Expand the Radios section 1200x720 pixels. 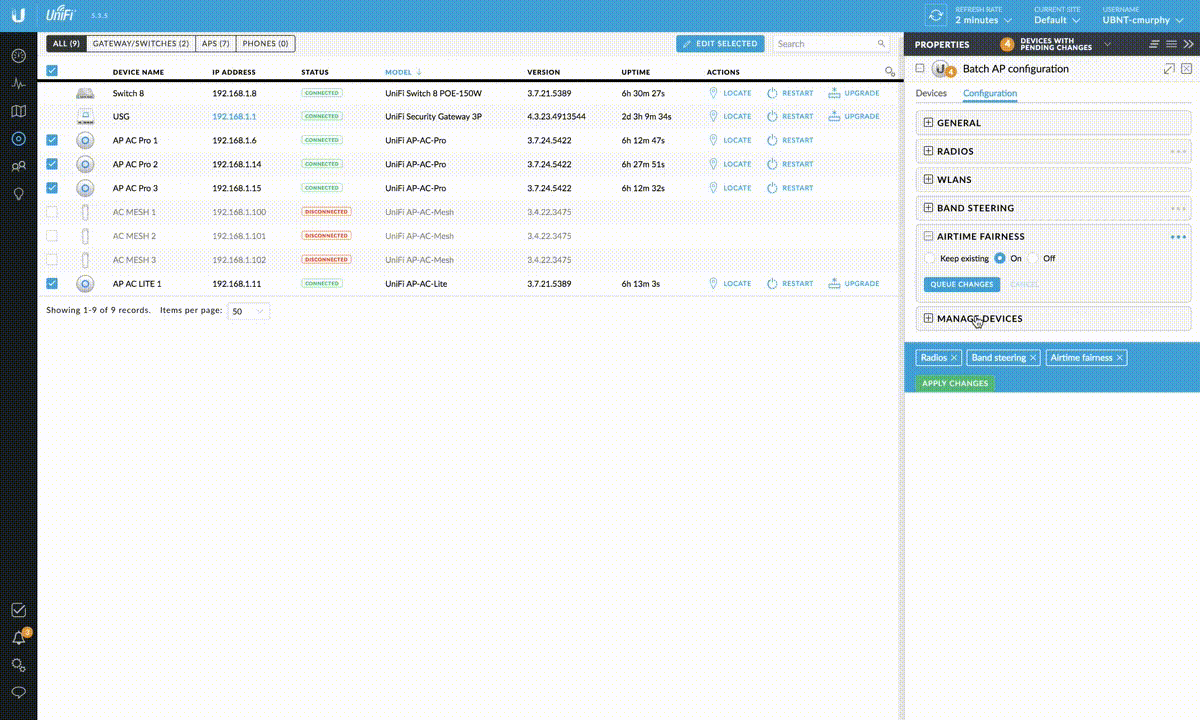tap(928, 151)
